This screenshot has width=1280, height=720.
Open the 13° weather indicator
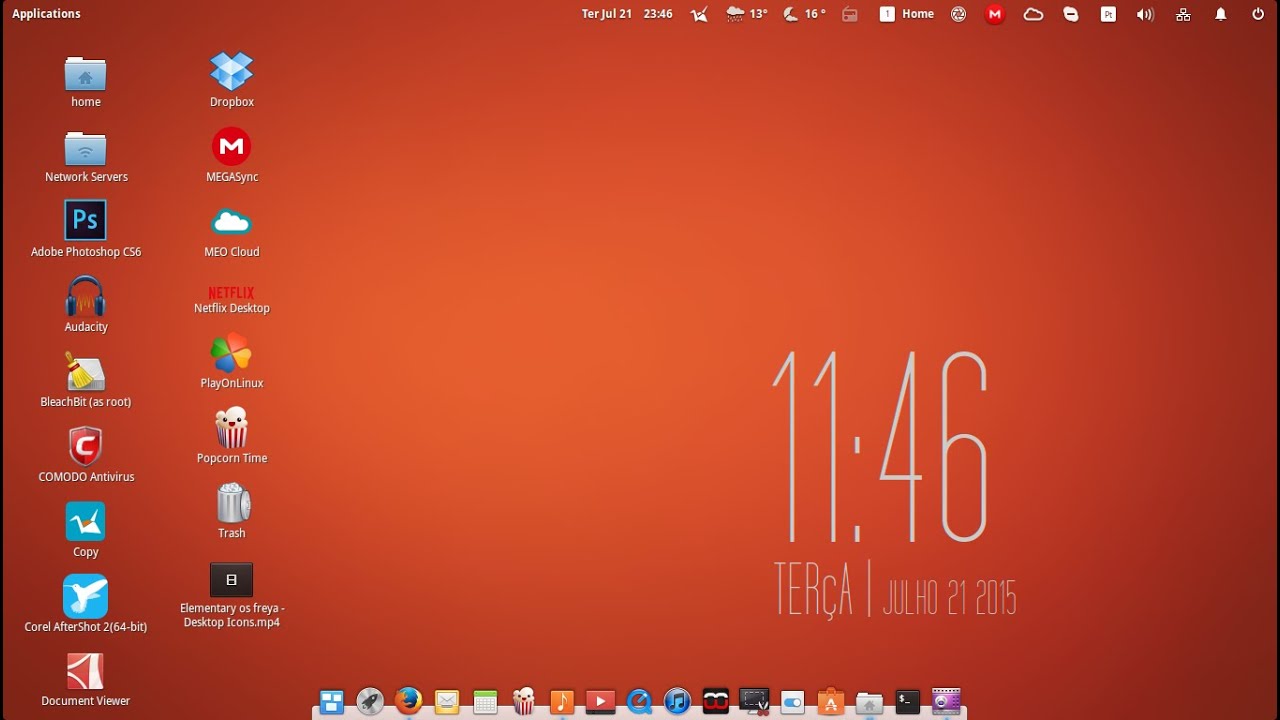pos(747,14)
